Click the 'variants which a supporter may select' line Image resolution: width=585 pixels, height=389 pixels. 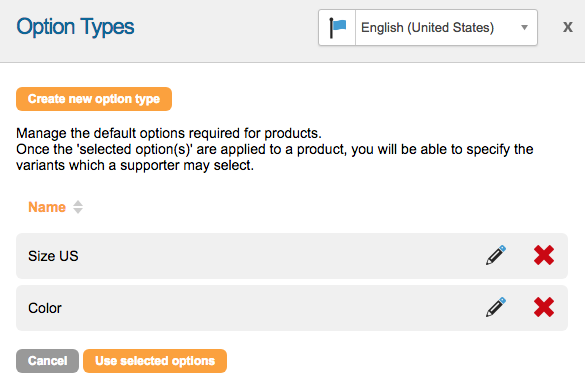coord(135,165)
